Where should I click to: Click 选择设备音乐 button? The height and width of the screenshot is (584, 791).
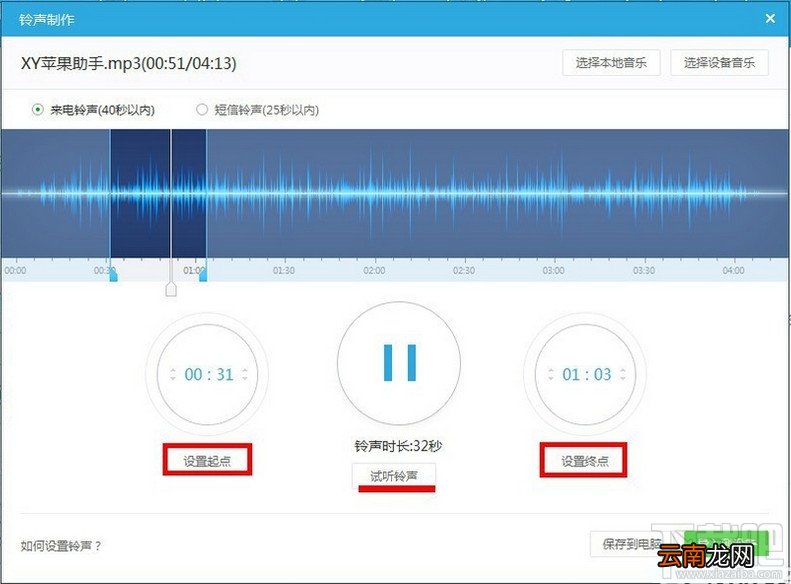[719, 63]
